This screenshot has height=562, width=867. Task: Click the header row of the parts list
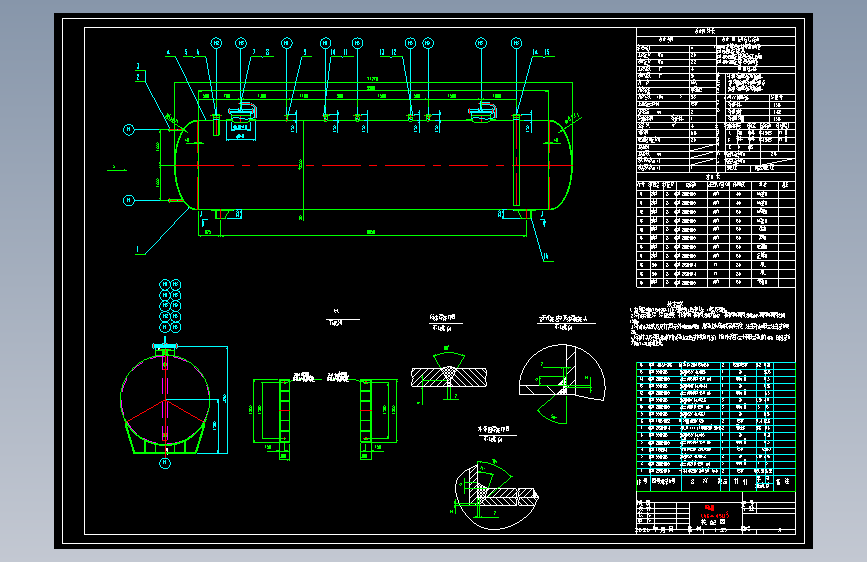715,482
